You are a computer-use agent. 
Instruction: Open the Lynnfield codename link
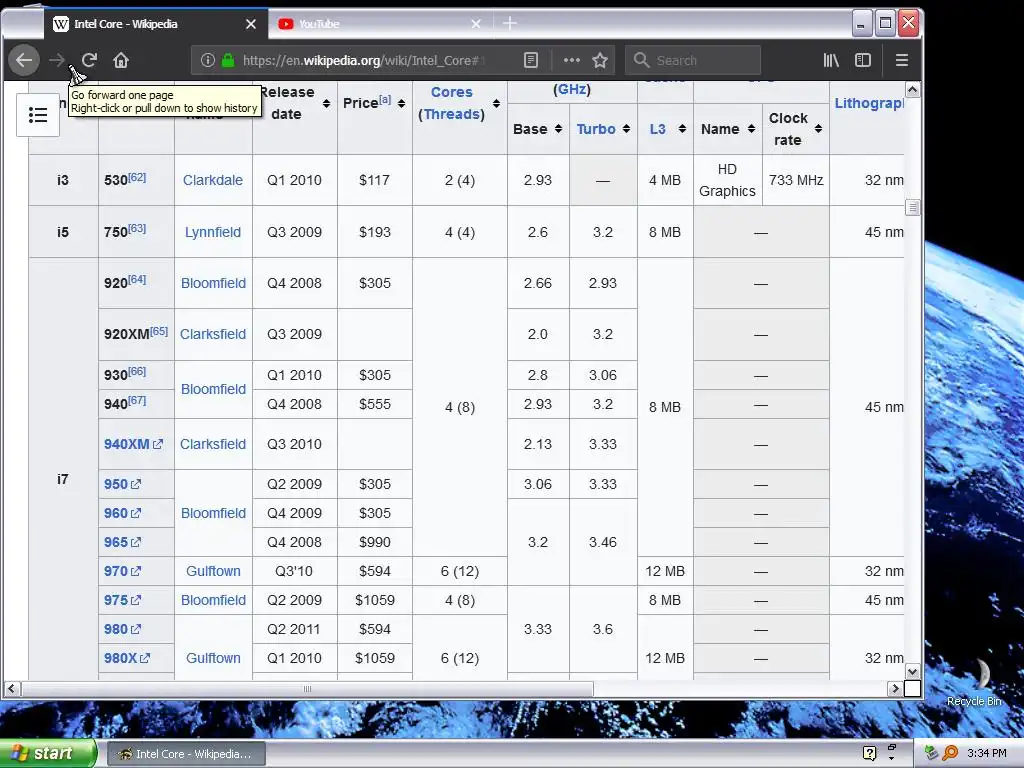(x=213, y=232)
